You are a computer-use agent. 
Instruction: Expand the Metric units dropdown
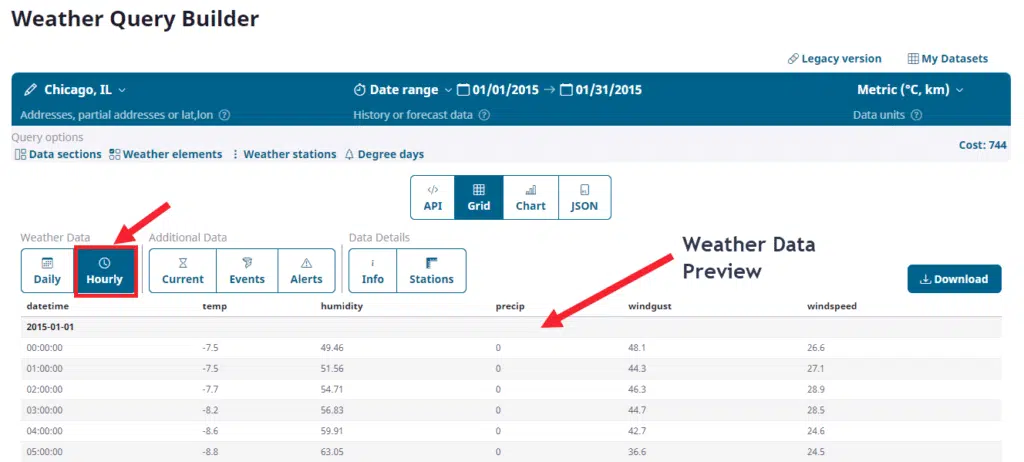pos(910,90)
